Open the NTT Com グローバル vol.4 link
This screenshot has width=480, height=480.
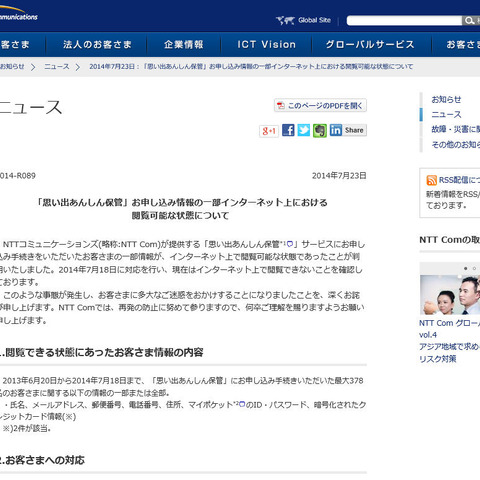click(x=449, y=329)
